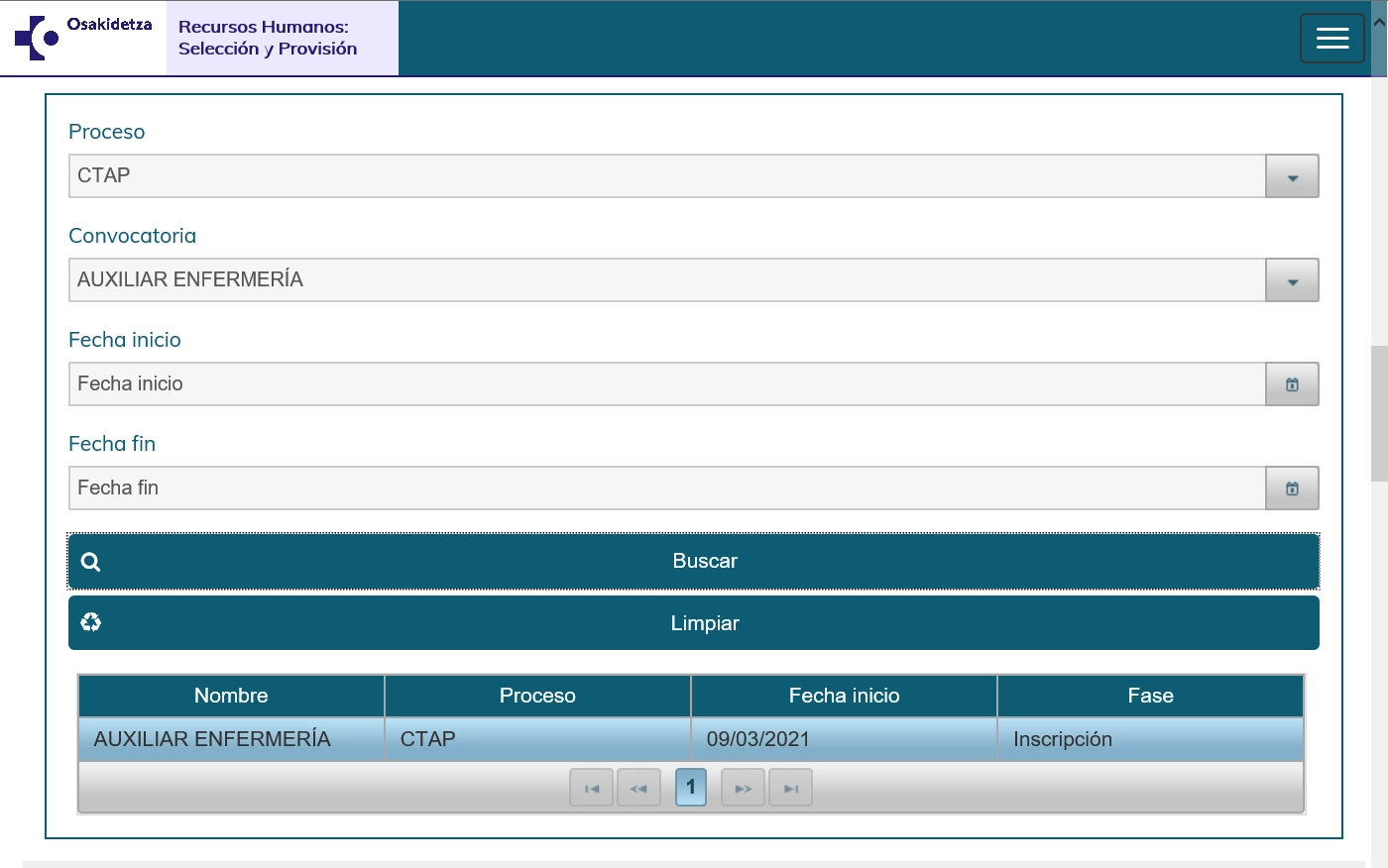Image resolution: width=1388 pixels, height=868 pixels.
Task: Select page 1 in the paginator
Action: click(691, 788)
